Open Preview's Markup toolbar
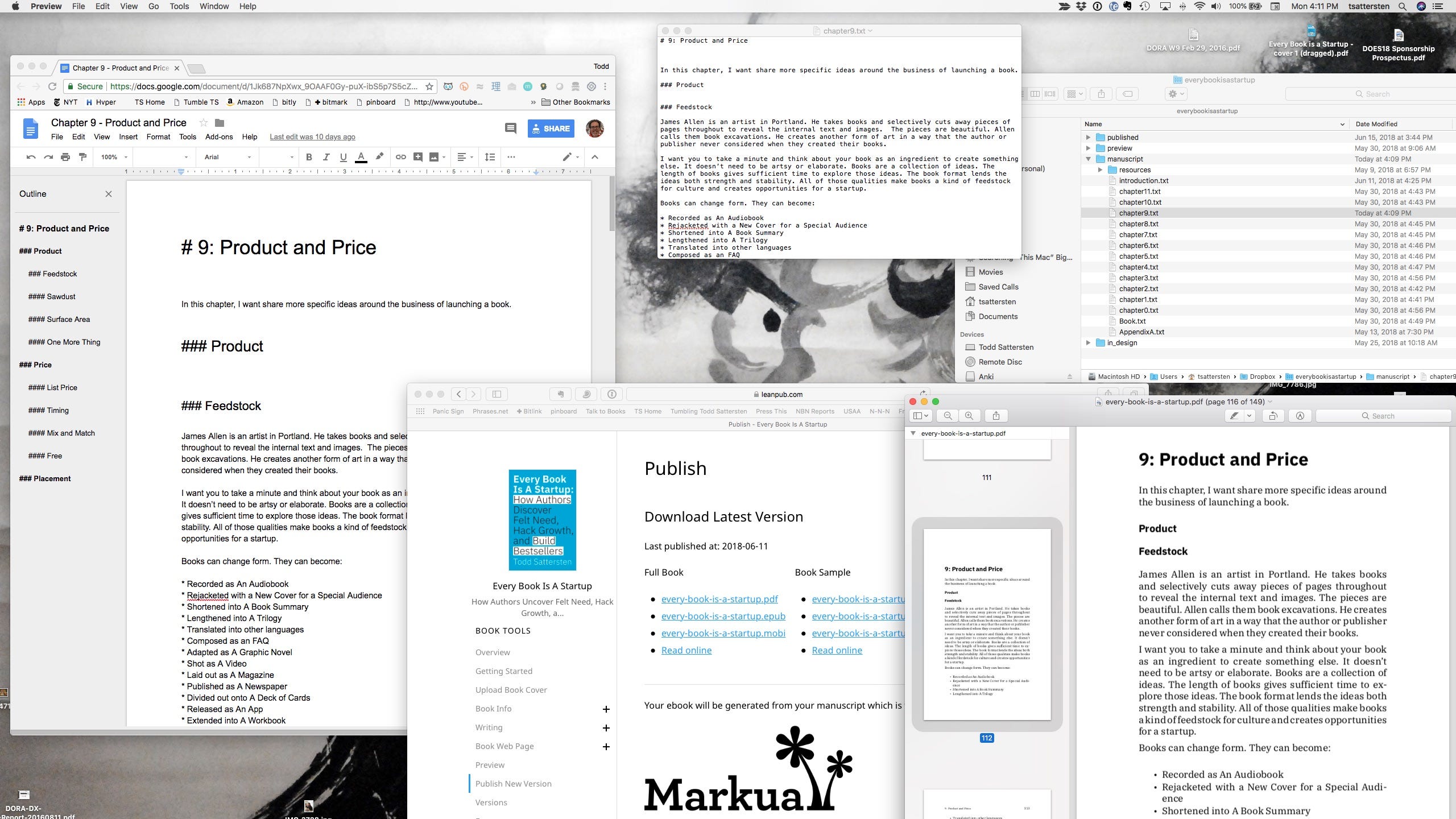 tap(1300, 416)
